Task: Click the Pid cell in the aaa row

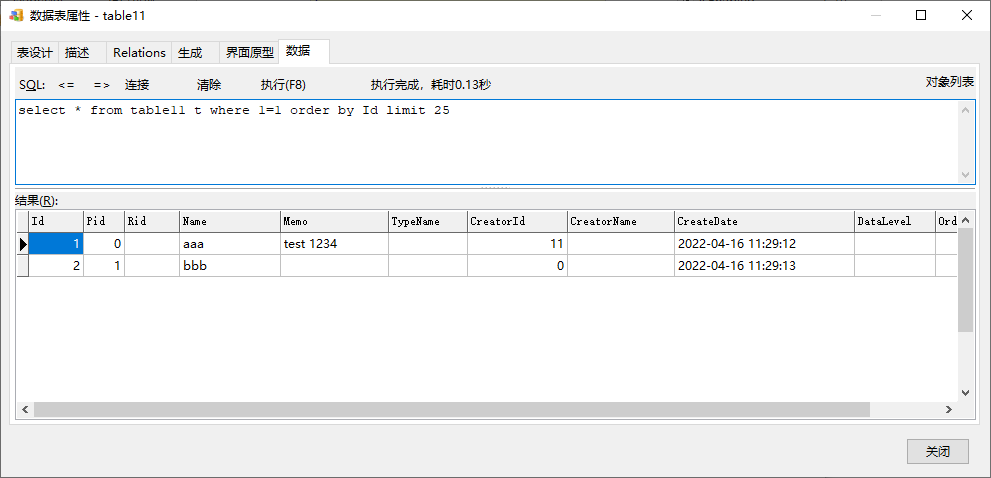Action: [x=104, y=244]
